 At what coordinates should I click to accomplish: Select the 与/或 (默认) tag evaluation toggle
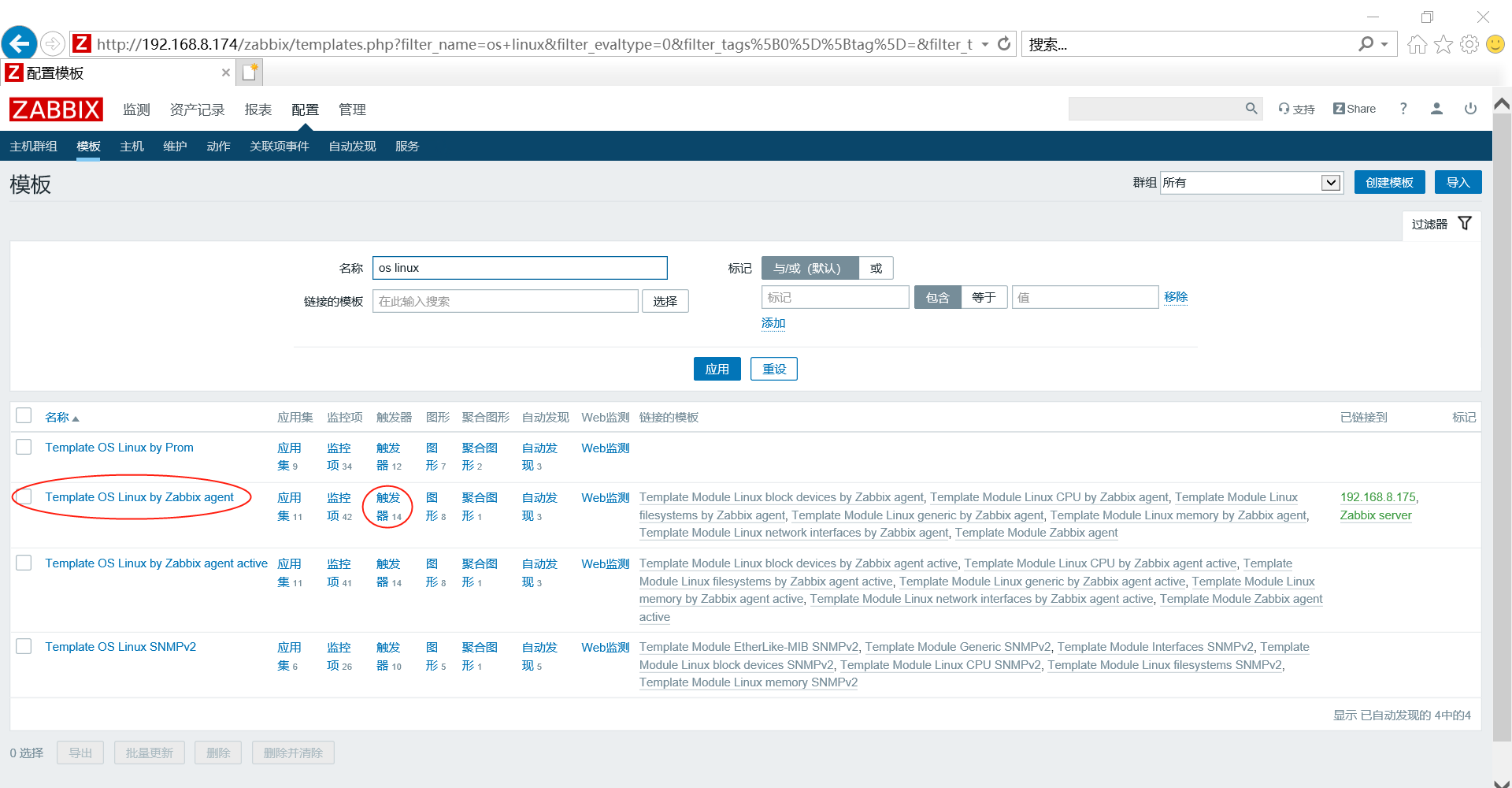(810, 269)
